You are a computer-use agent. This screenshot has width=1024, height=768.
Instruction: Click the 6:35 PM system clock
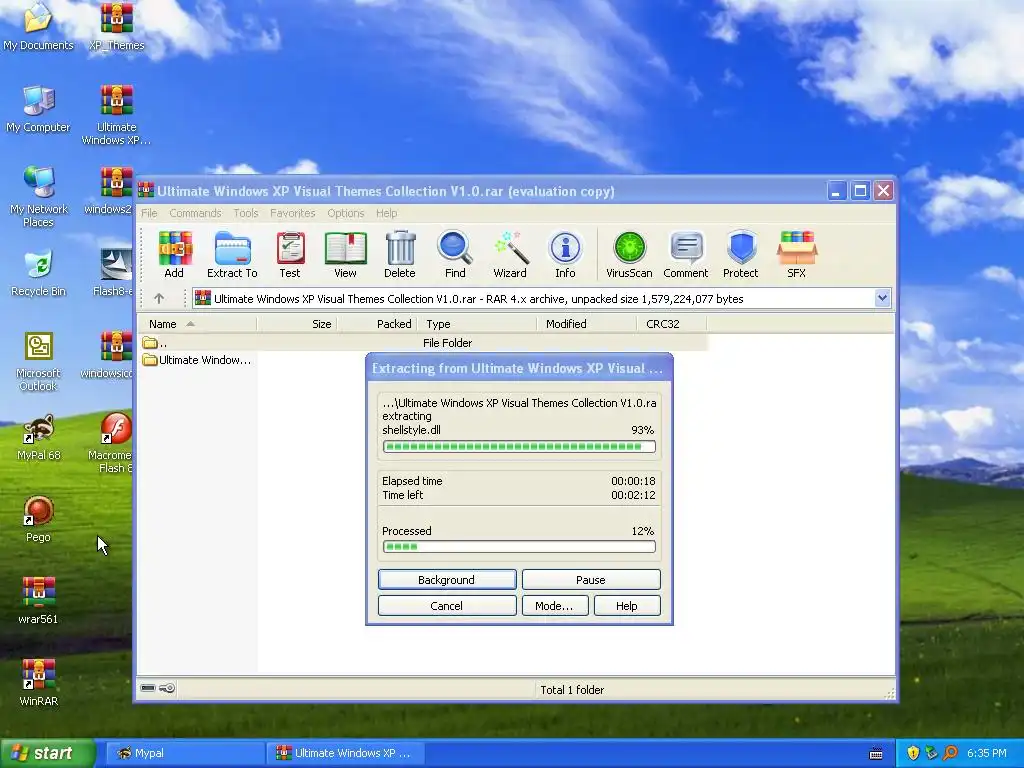[x=987, y=753]
